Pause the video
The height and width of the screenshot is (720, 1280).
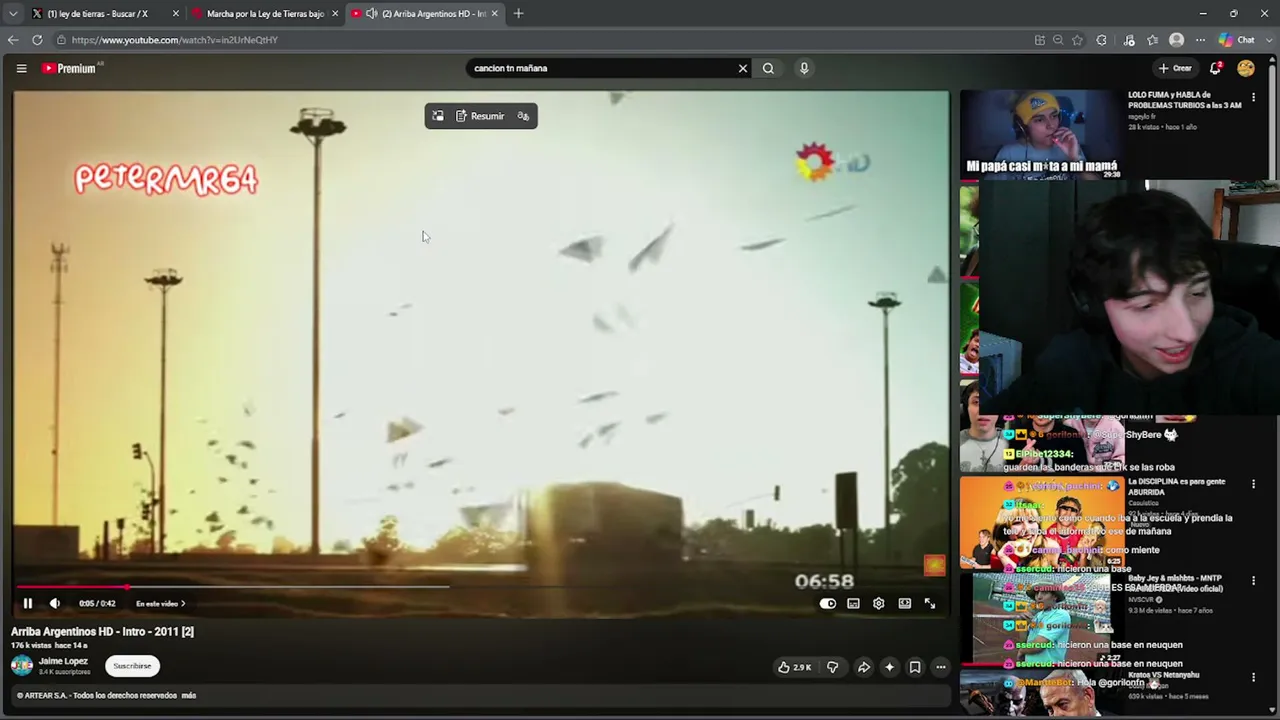click(28, 603)
